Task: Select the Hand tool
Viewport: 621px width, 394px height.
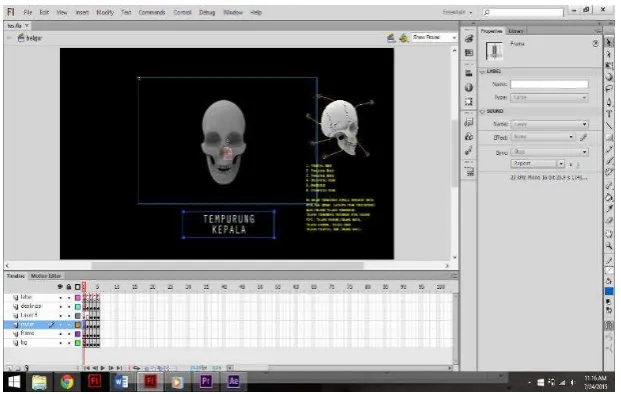Action: tap(609, 234)
